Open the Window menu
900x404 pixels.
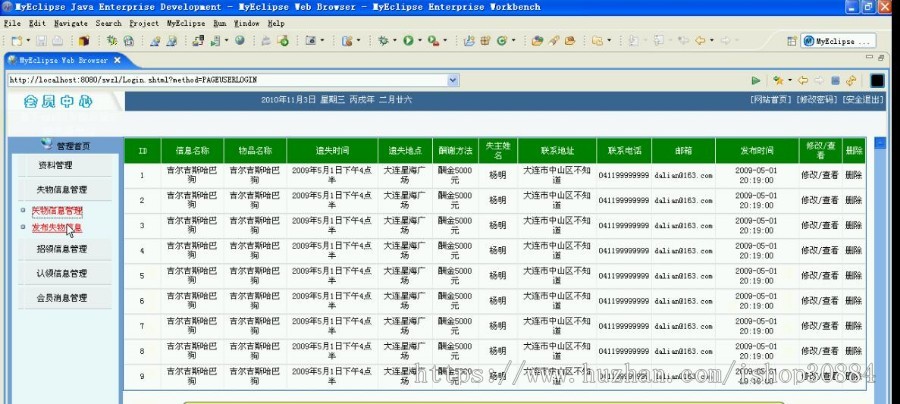tap(246, 24)
